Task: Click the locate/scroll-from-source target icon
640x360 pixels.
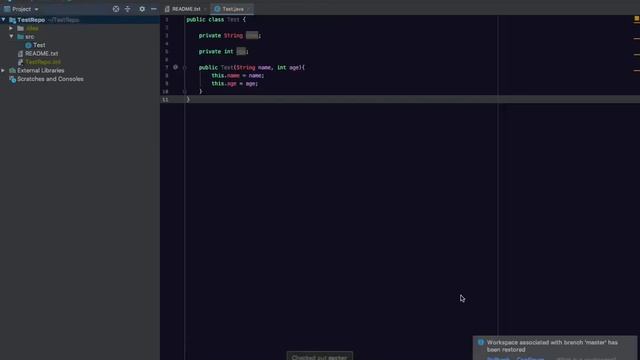Action: (116, 9)
